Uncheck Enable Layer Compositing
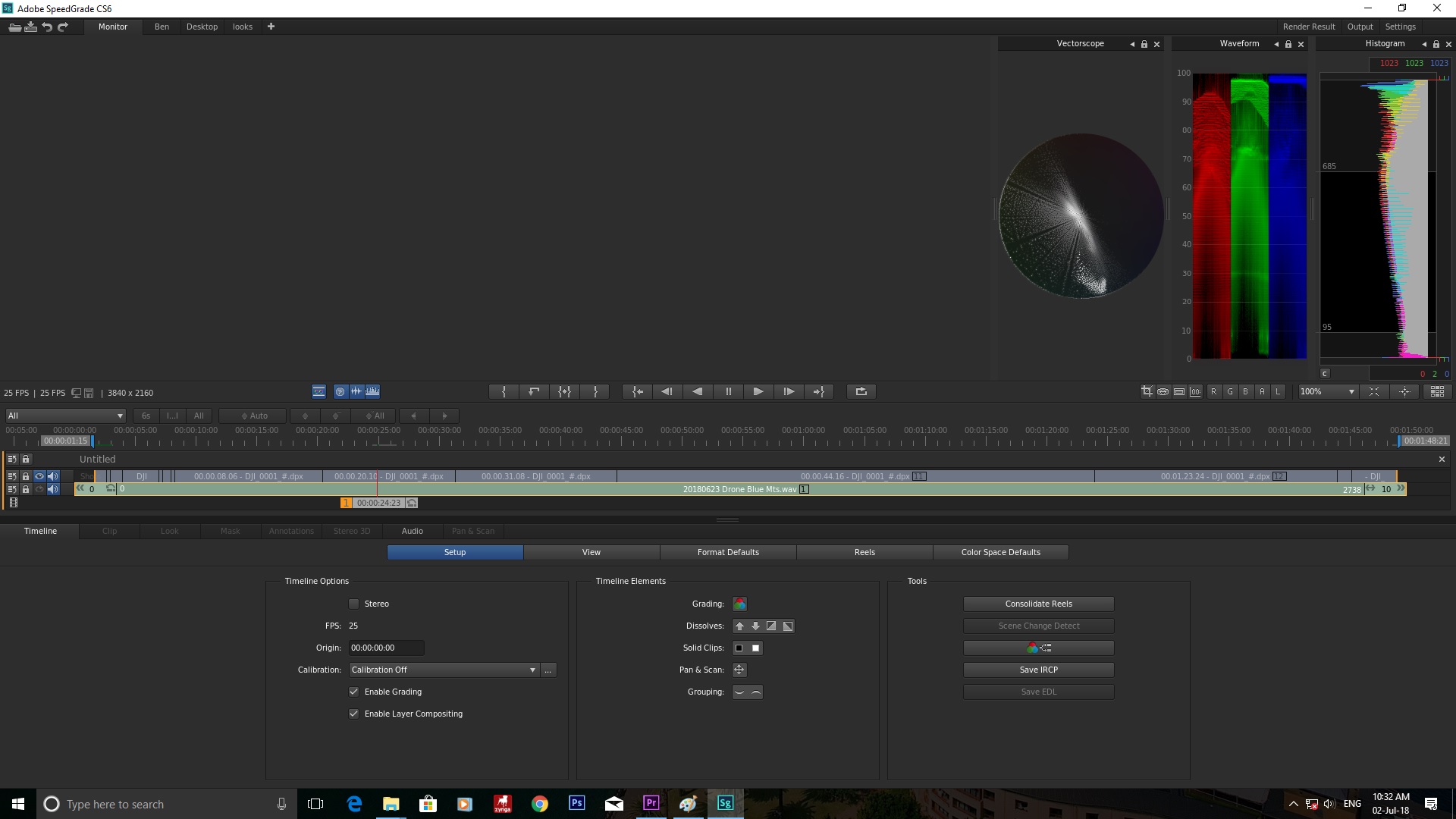1456x819 pixels. pos(353,714)
